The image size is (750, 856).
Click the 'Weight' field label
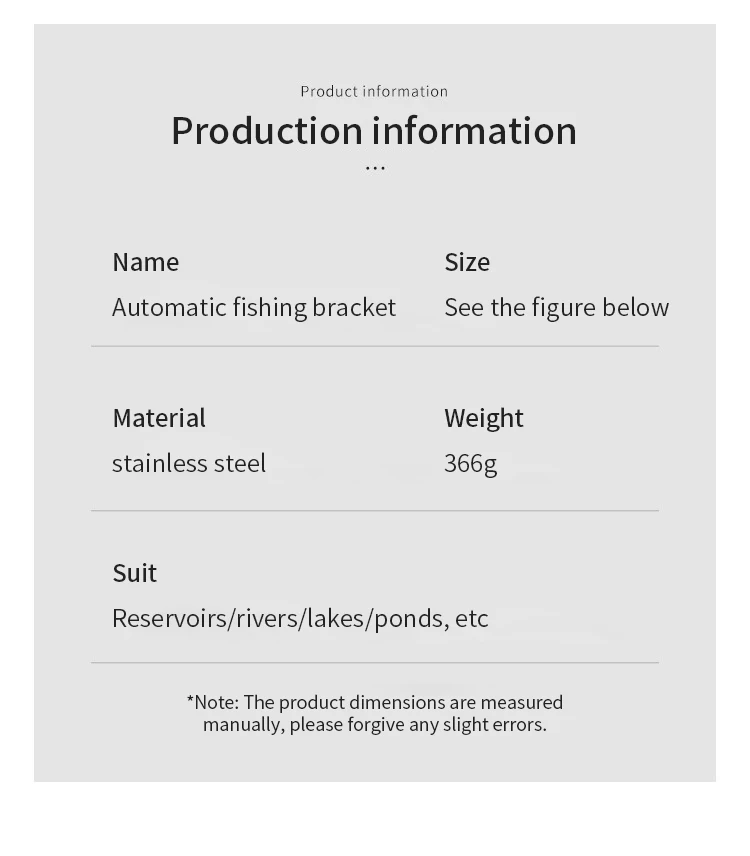tap(484, 418)
